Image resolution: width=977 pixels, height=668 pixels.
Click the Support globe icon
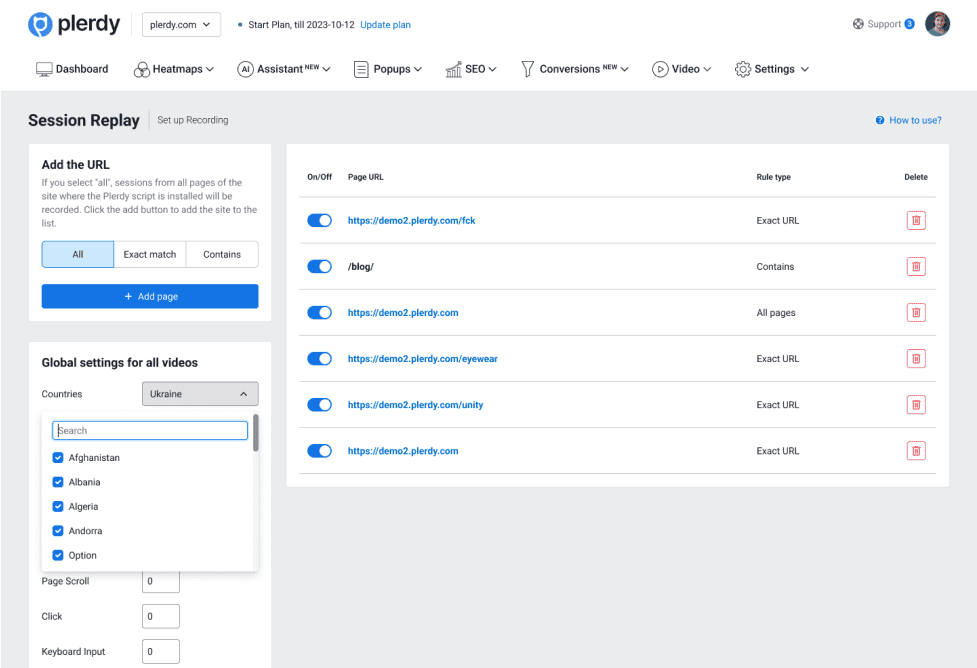pos(858,24)
